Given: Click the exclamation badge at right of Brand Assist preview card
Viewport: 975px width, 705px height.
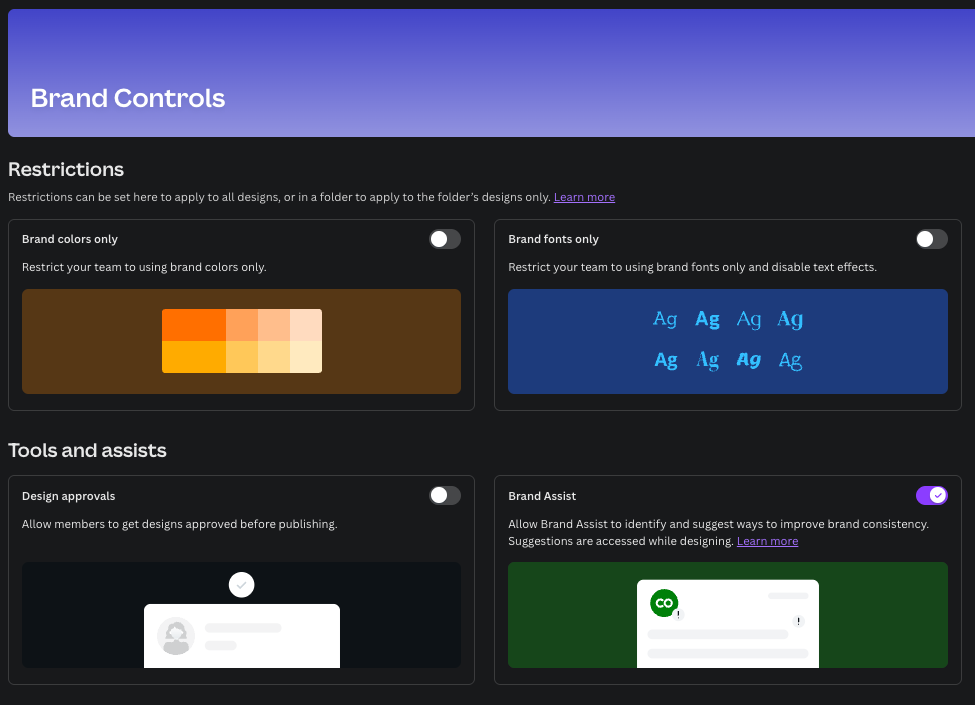Looking at the screenshot, I should [x=797, y=621].
